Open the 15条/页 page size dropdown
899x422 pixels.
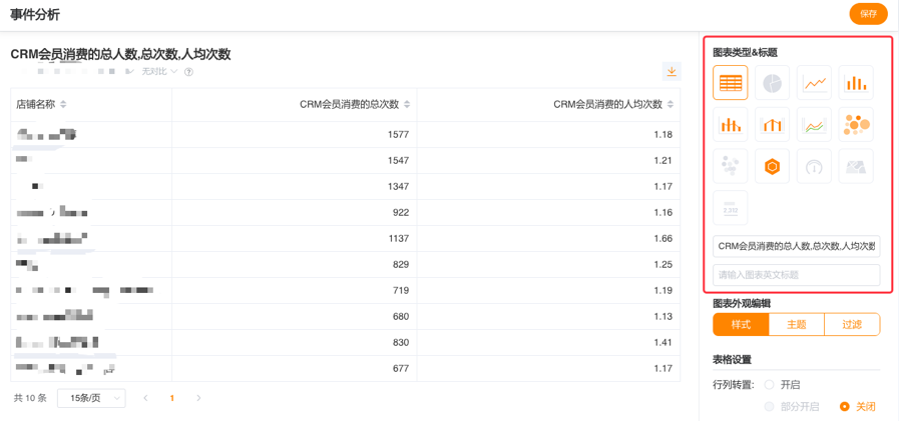[91, 398]
